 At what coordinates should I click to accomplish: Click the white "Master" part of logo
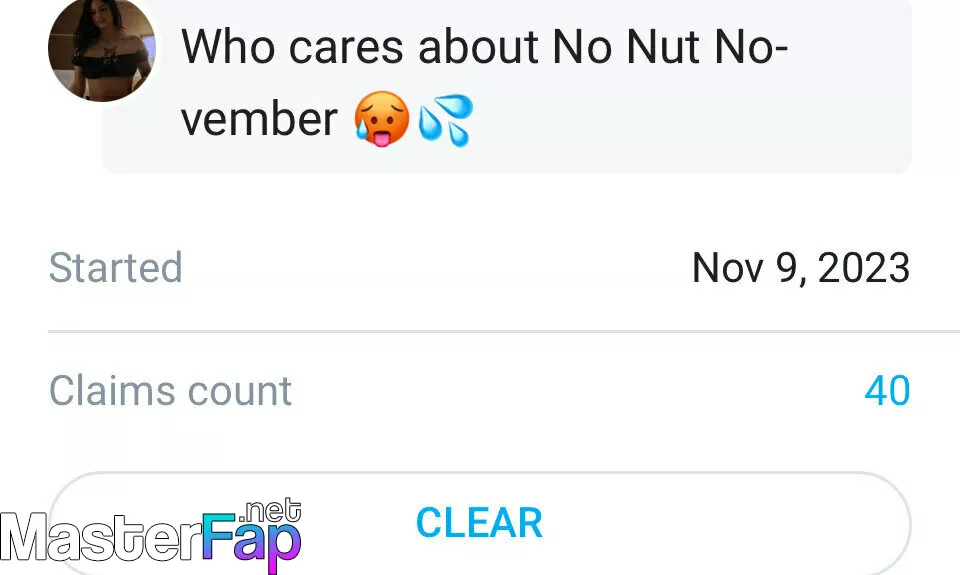101,537
